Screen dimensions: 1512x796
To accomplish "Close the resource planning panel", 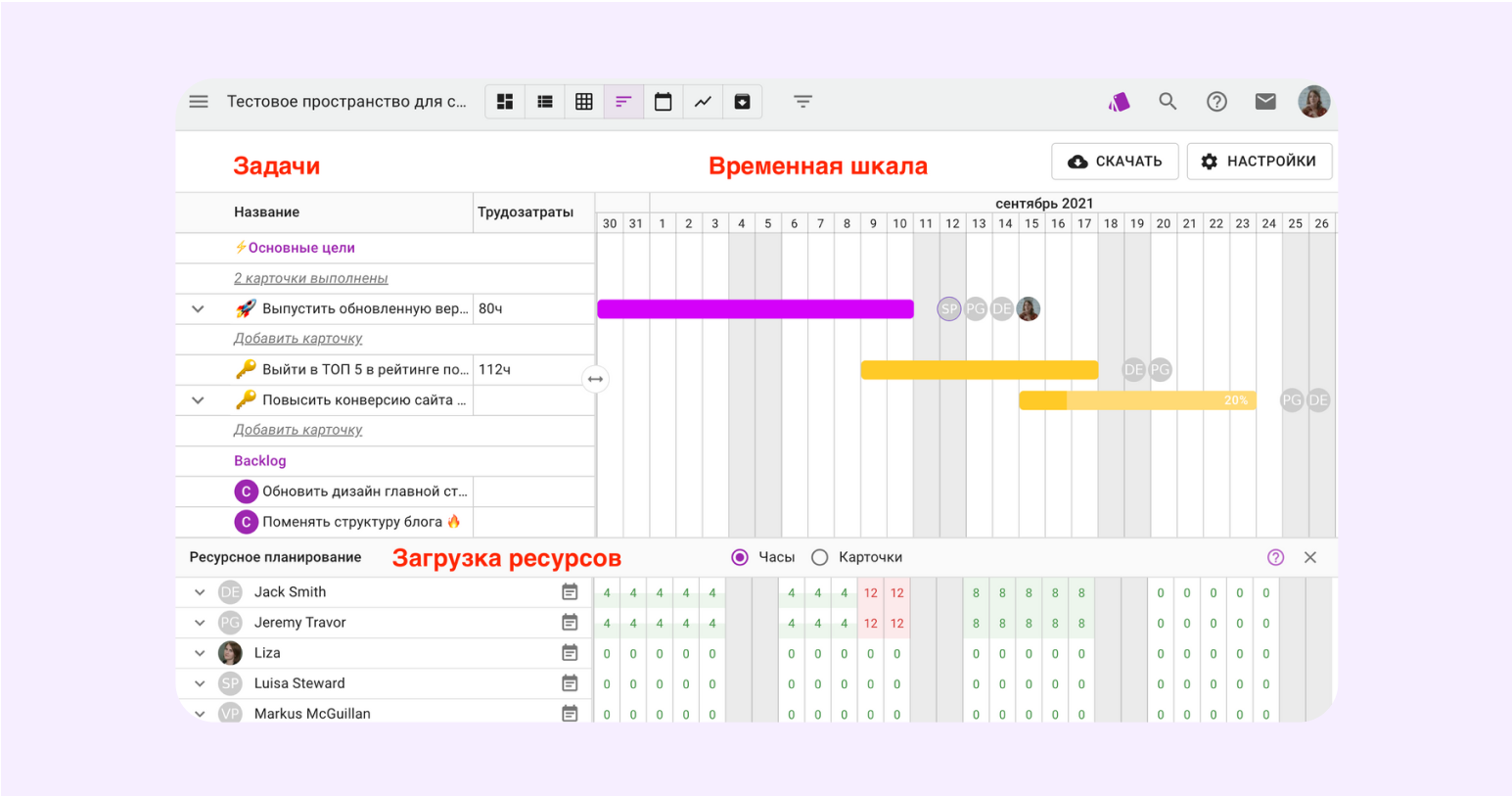I will [x=1310, y=557].
